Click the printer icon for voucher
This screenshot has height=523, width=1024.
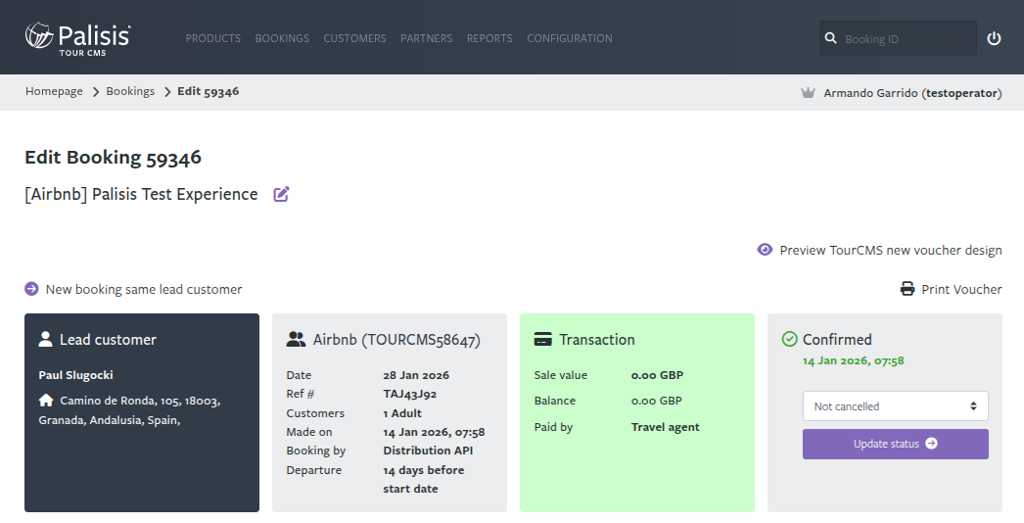tap(908, 289)
